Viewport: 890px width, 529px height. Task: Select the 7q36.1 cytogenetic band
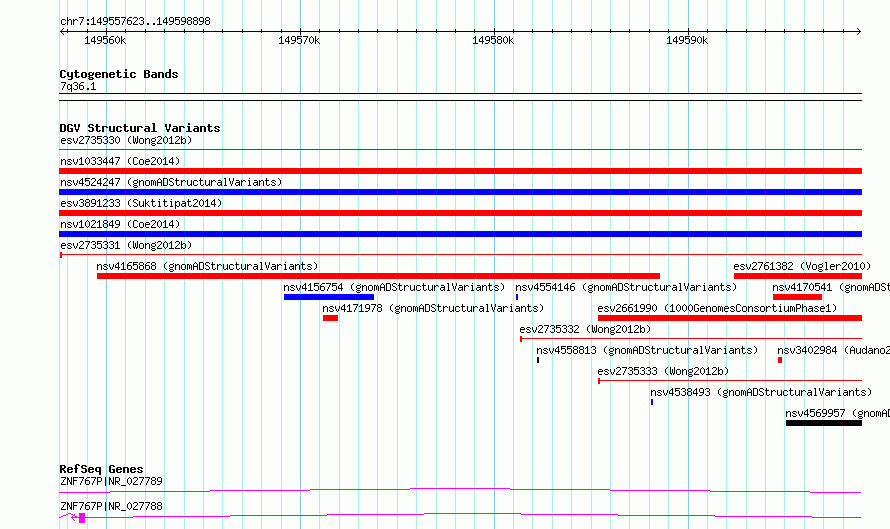click(460, 97)
